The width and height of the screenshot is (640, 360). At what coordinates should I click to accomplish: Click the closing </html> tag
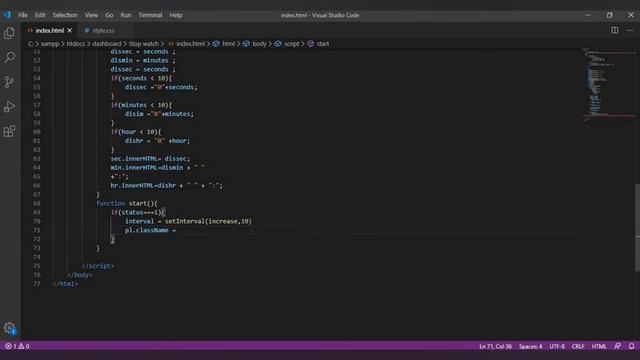click(x=65, y=284)
